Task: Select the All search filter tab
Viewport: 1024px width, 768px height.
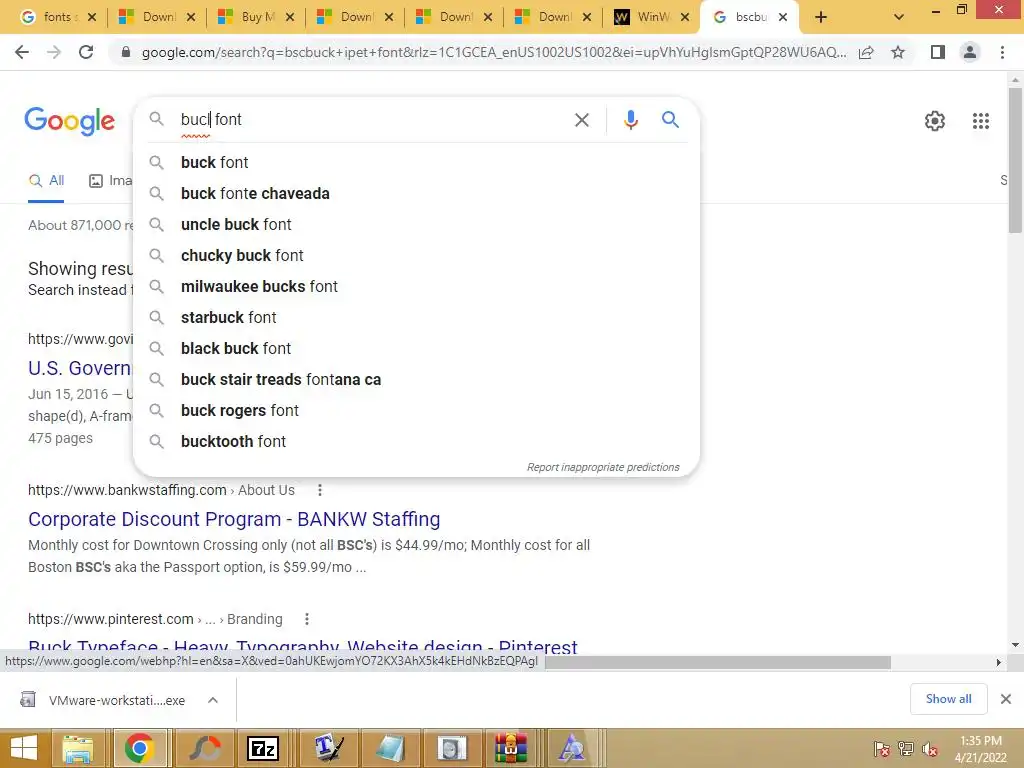Action: click(x=46, y=181)
